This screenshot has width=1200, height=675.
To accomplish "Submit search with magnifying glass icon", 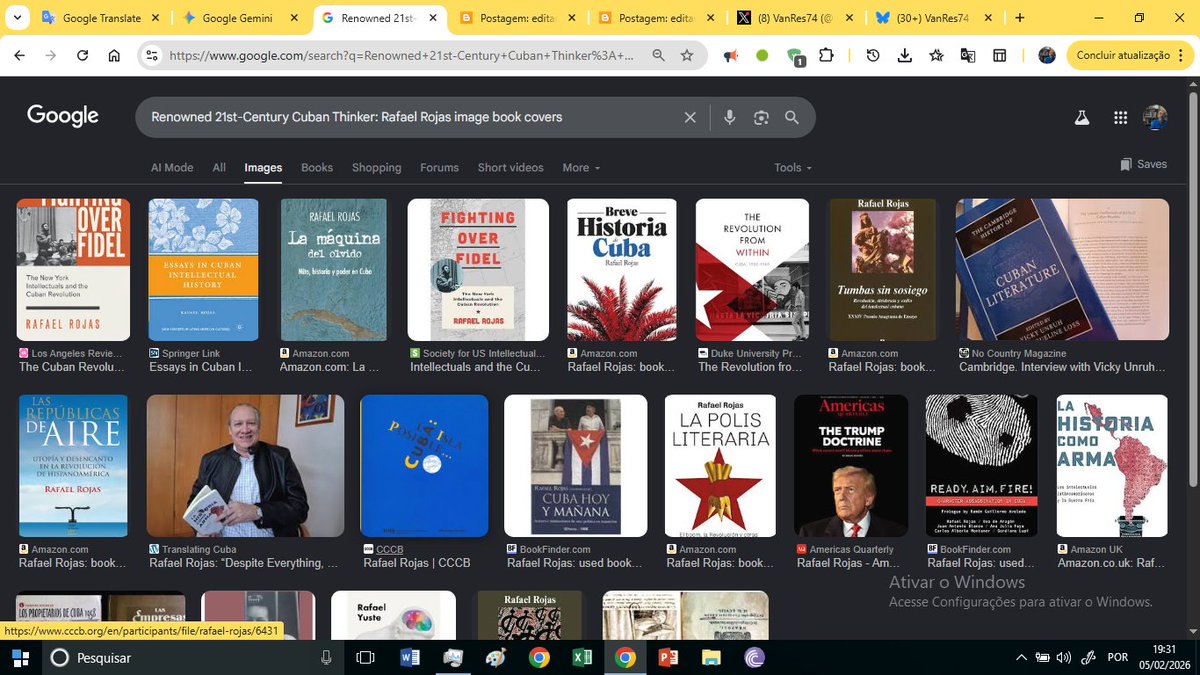I will click(x=792, y=117).
